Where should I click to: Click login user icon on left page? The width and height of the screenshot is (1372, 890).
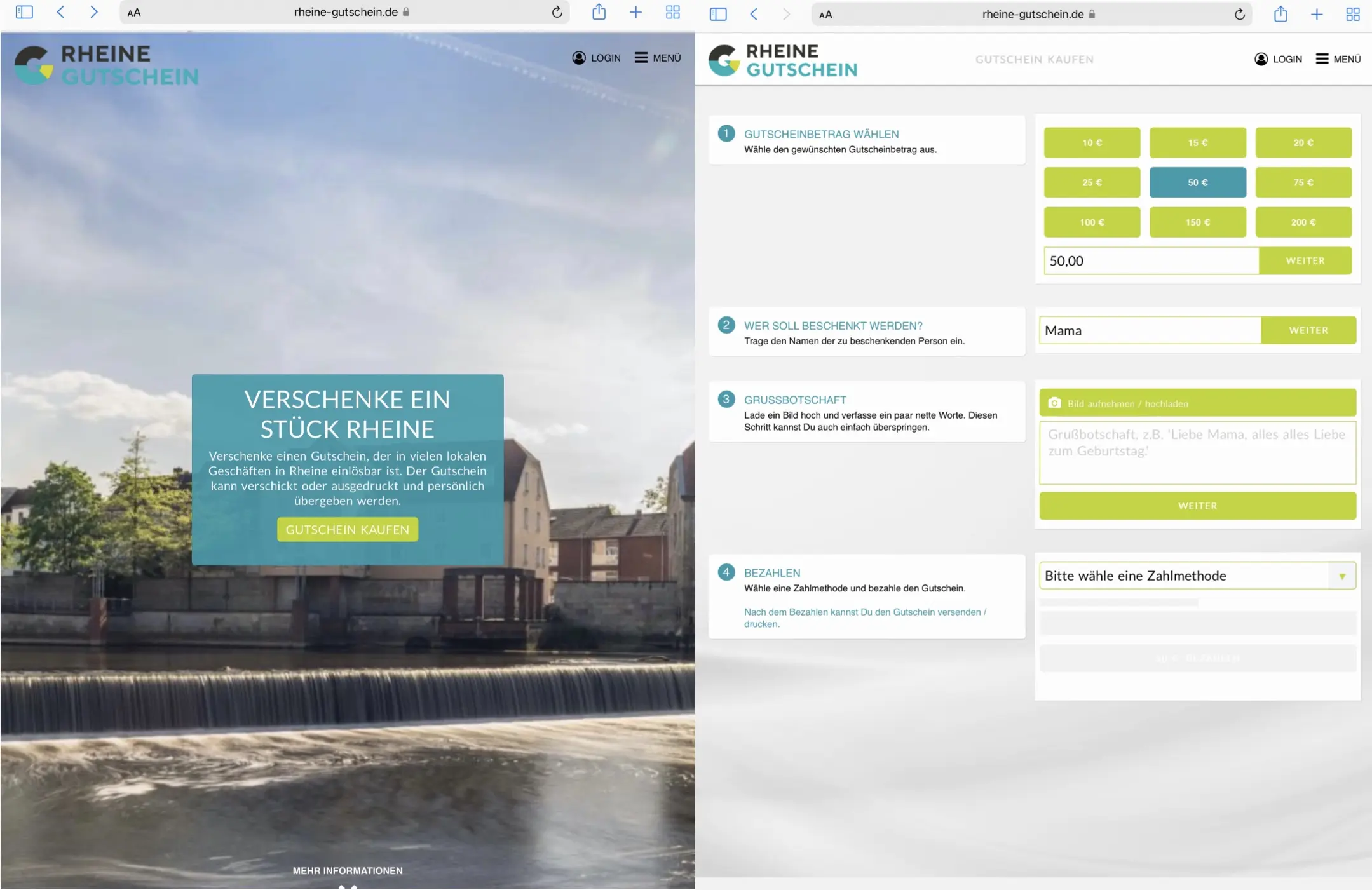[579, 58]
